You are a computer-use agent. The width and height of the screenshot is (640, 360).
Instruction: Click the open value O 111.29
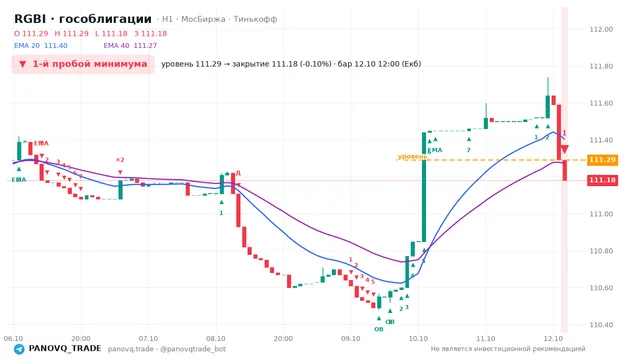click(31, 33)
